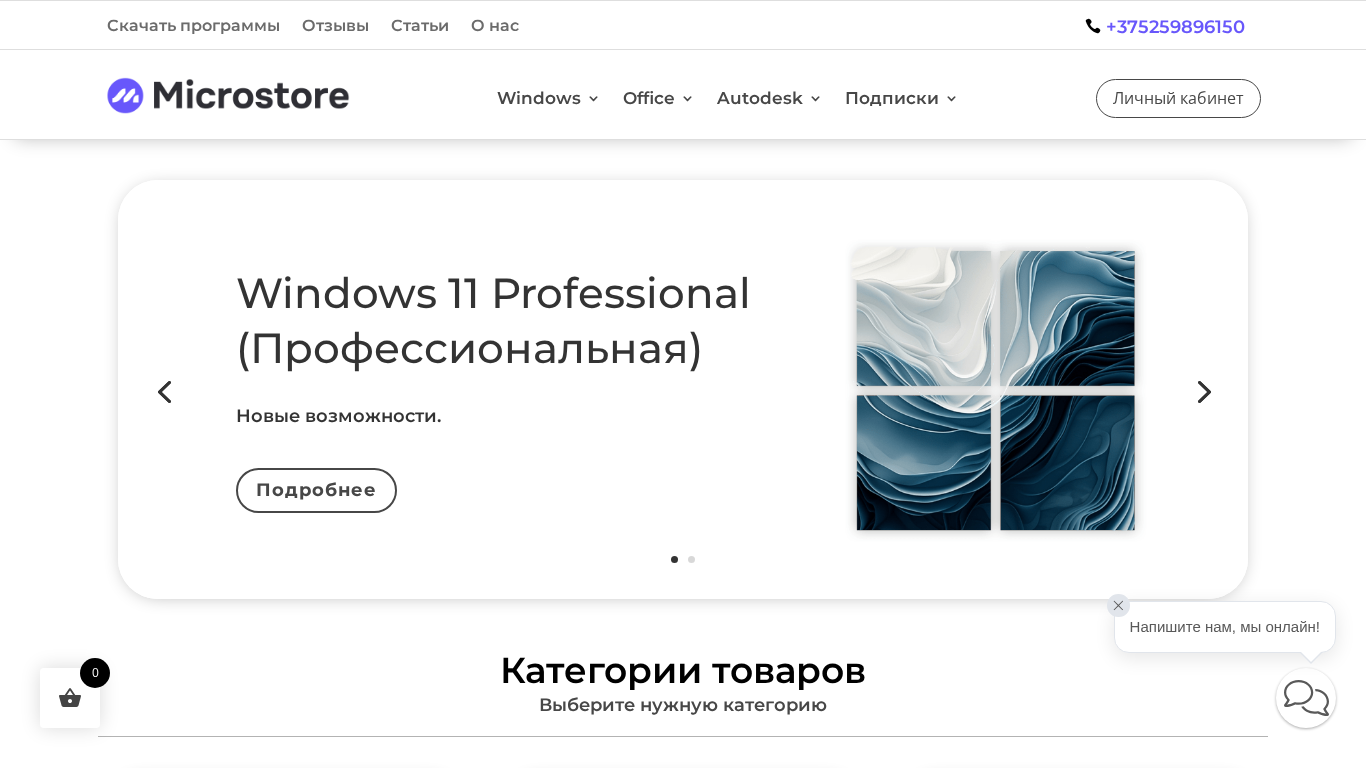Click the 'Напишите нам, мы онлайн!' message
Image resolution: width=1366 pixels, height=768 pixels.
point(1224,627)
